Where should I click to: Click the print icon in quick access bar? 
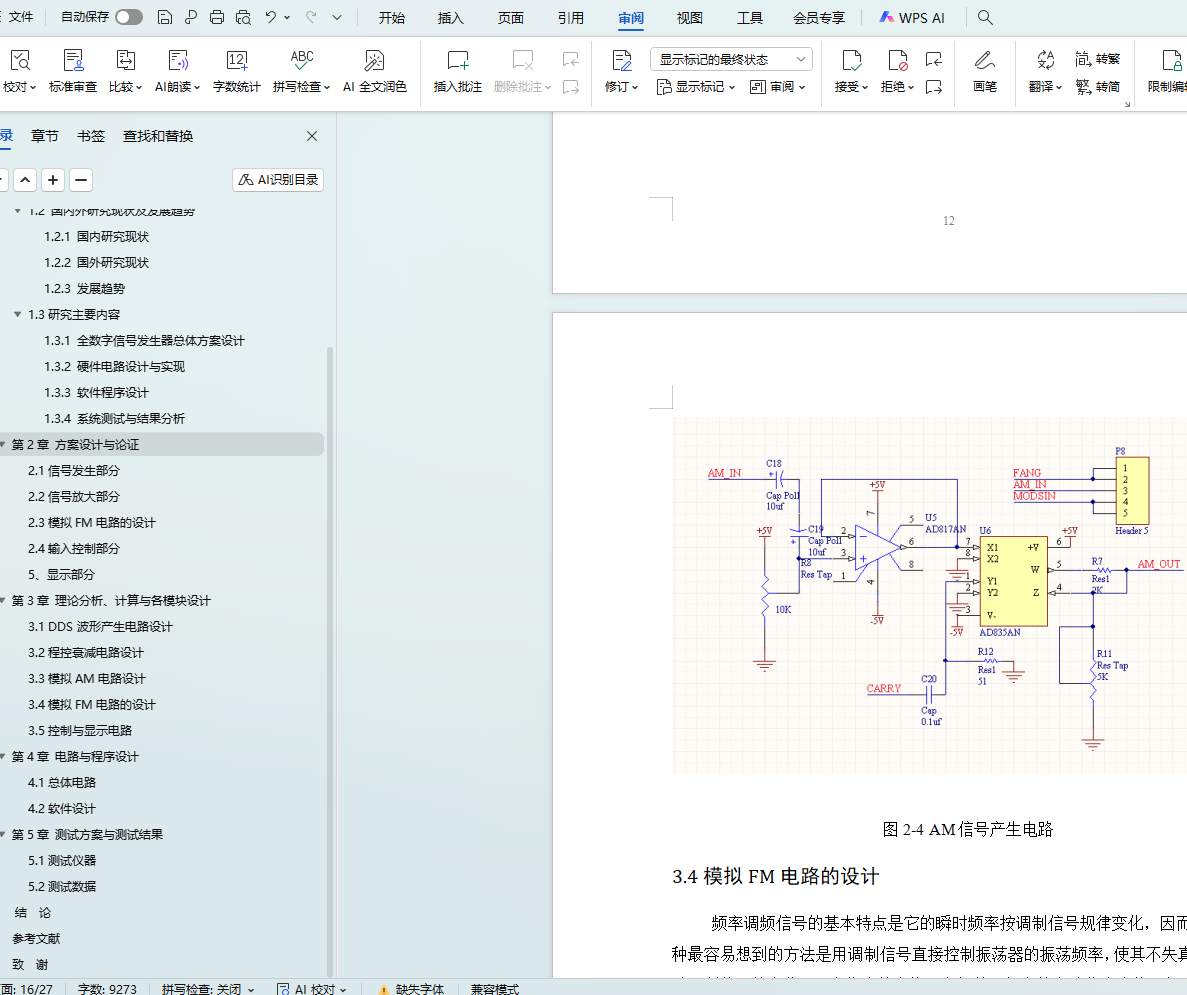(217, 17)
